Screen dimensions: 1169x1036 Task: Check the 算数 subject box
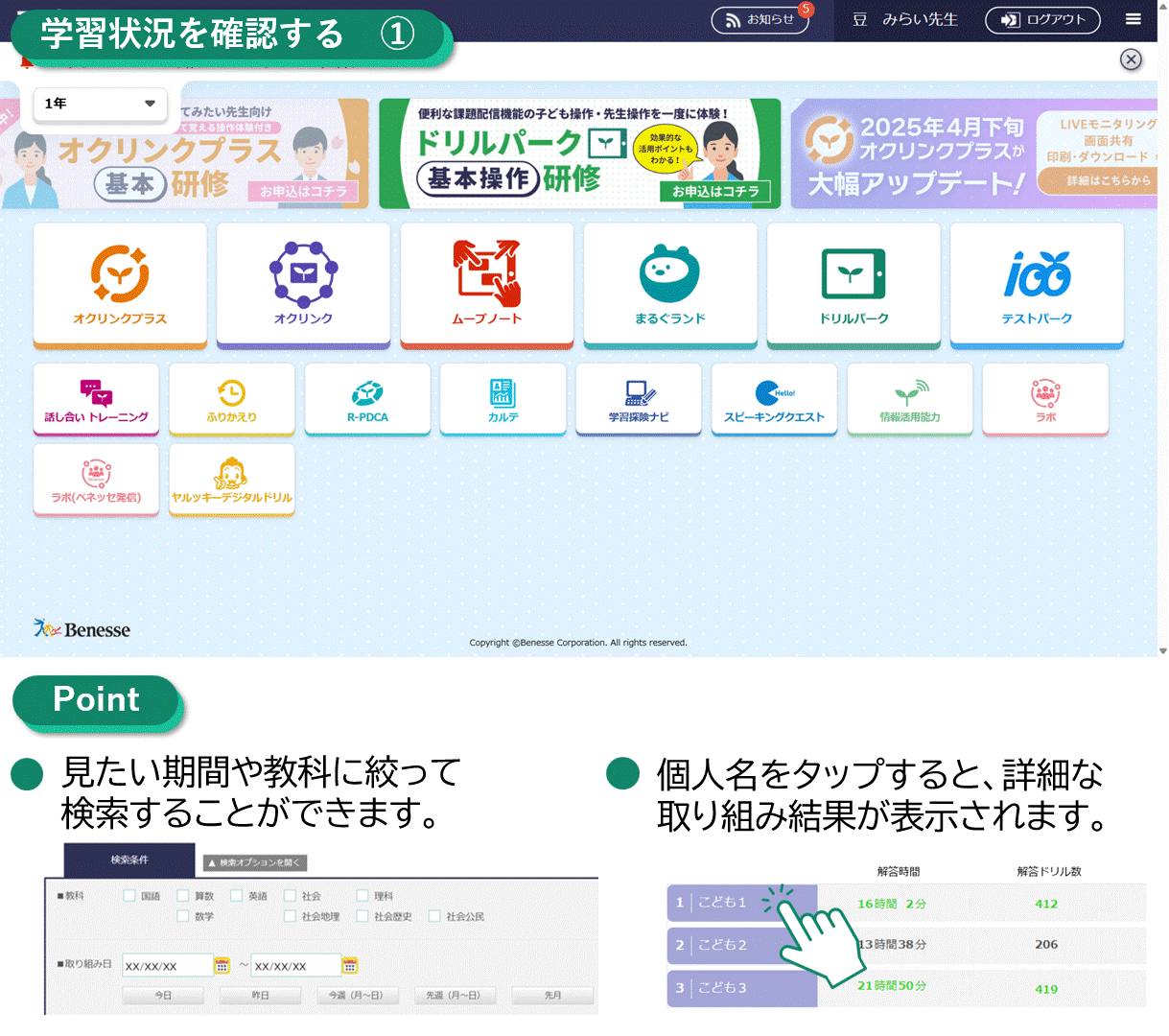pos(183,896)
